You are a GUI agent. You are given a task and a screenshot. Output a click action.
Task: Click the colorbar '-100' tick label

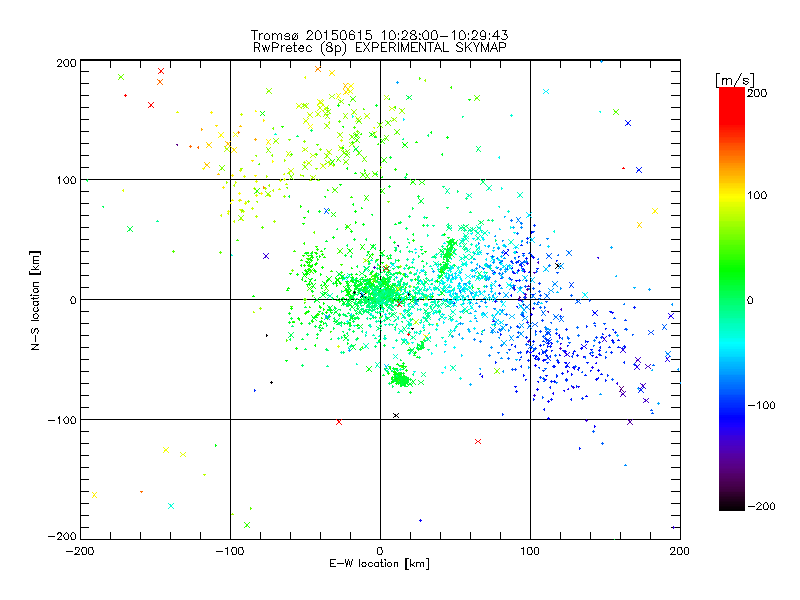point(761,405)
